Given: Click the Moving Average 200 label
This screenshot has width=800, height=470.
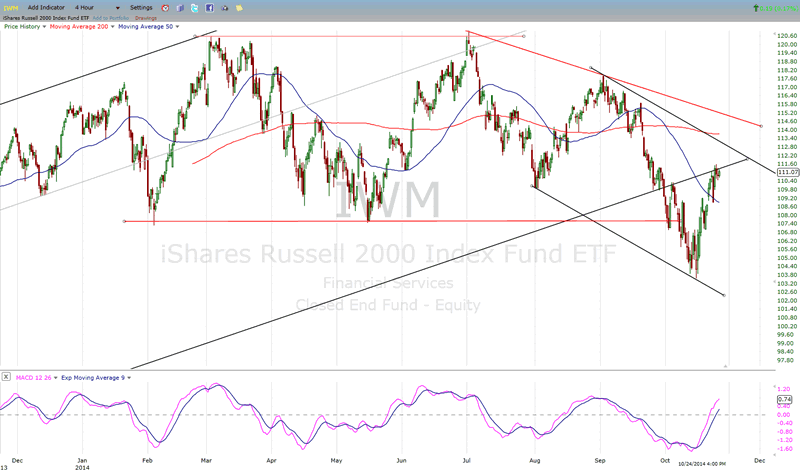Looking at the screenshot, I should [79, 27].
